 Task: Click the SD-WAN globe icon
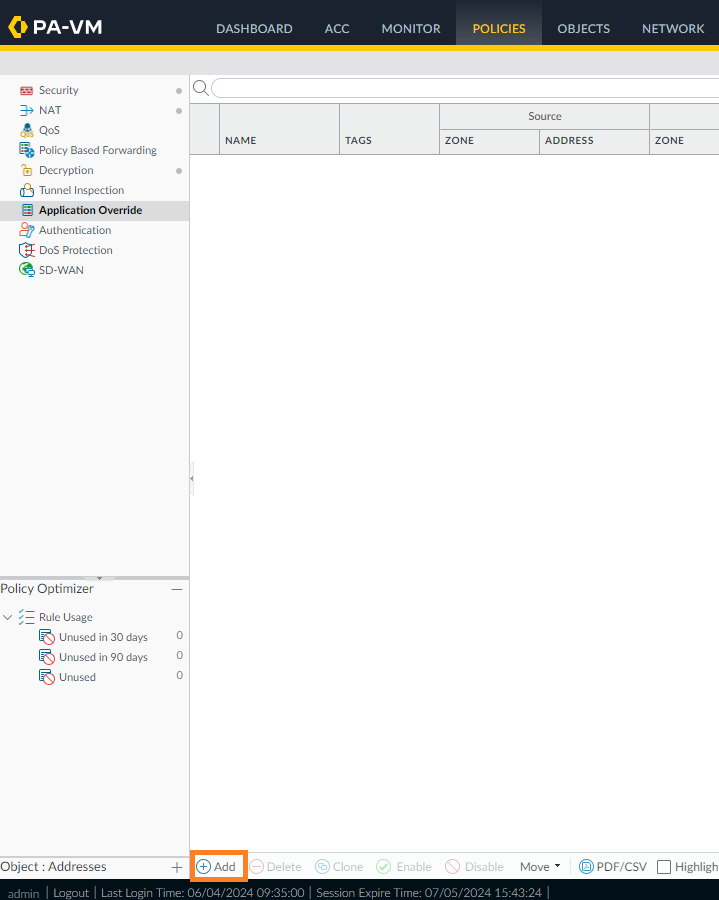27,270
